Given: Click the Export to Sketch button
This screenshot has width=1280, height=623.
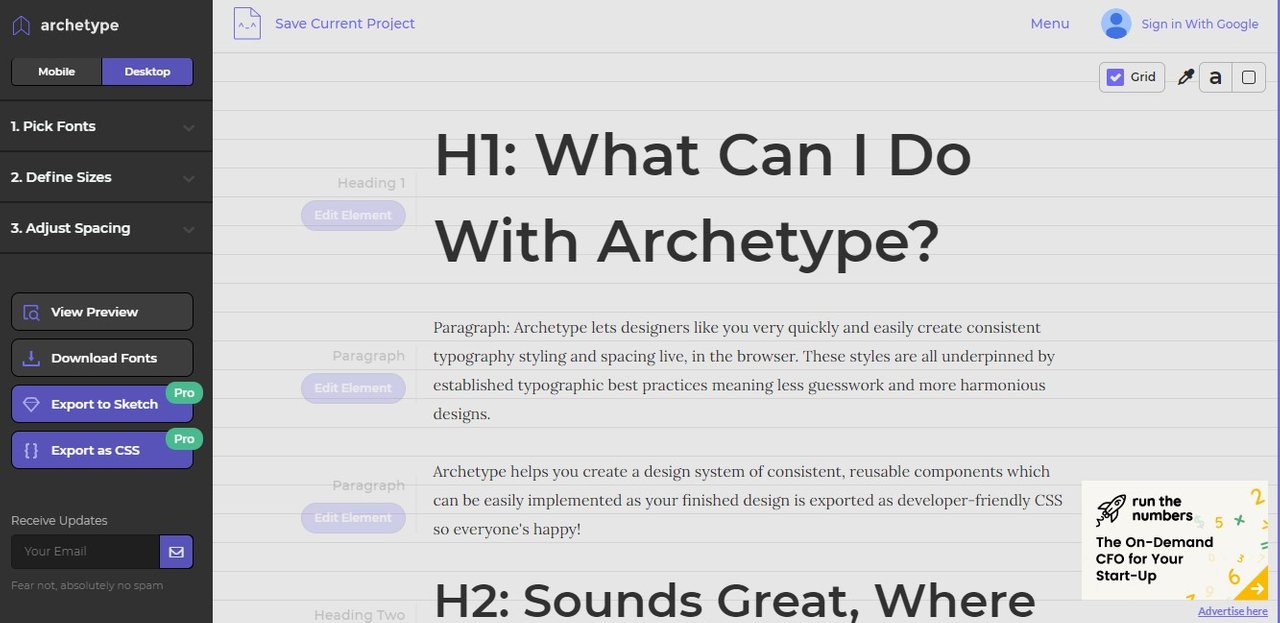Looking at the screenshot, I should [x=102, y=404].
